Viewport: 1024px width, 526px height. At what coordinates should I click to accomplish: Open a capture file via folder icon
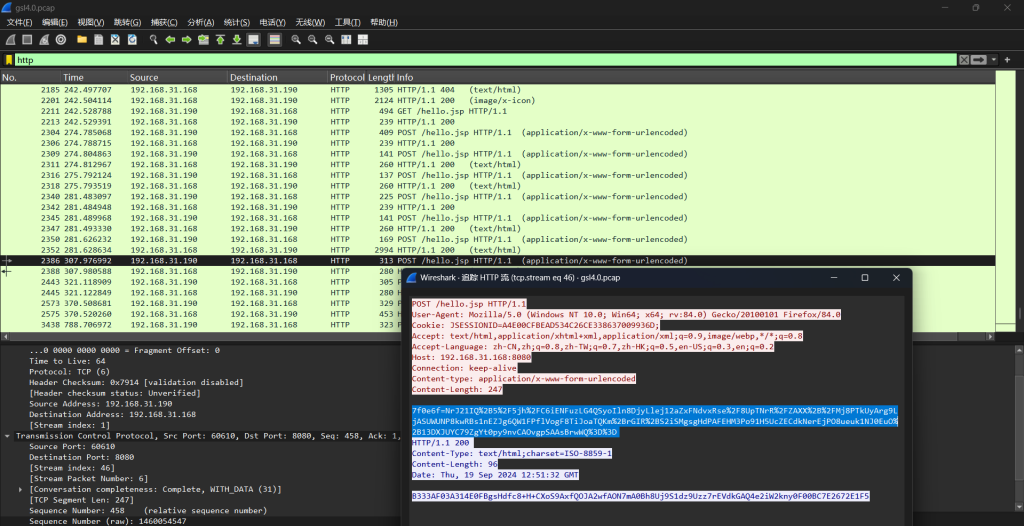pyautogui.click(x=82, y=40)
